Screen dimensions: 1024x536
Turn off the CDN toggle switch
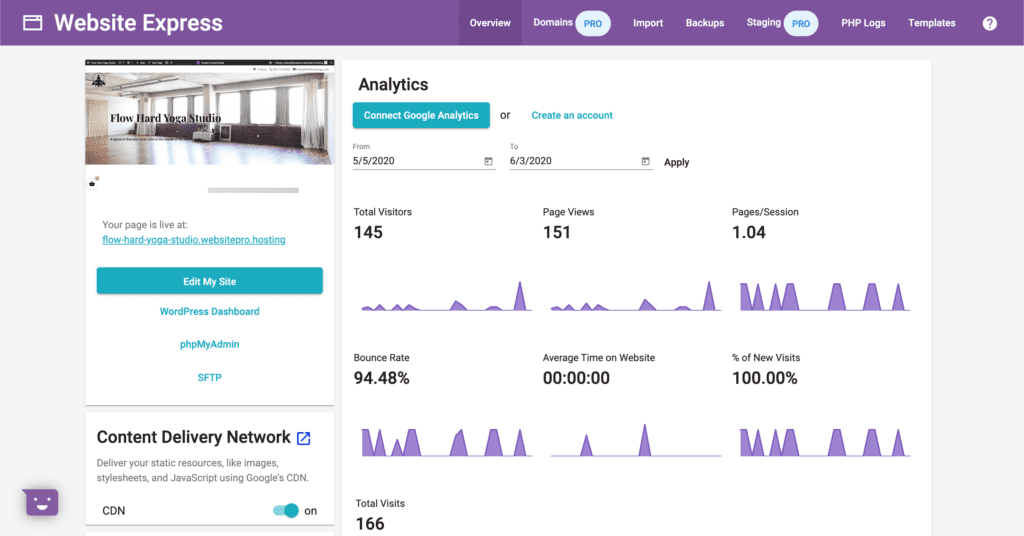click(286, 510)
